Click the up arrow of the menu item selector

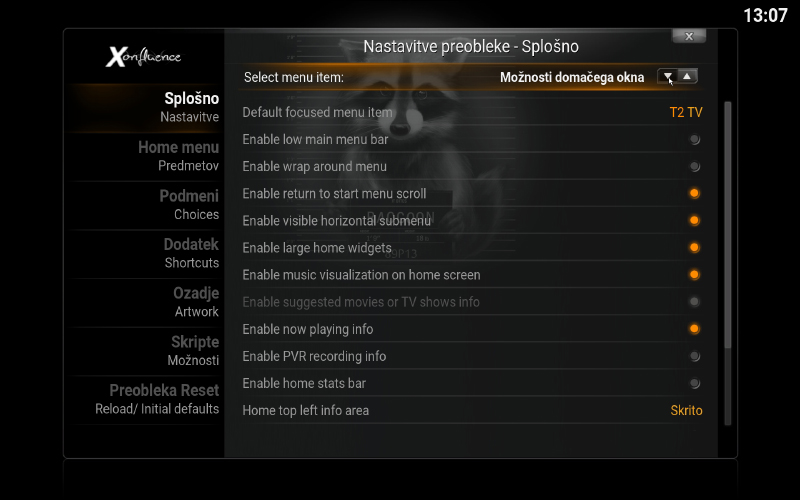click(x=687, y=77)
